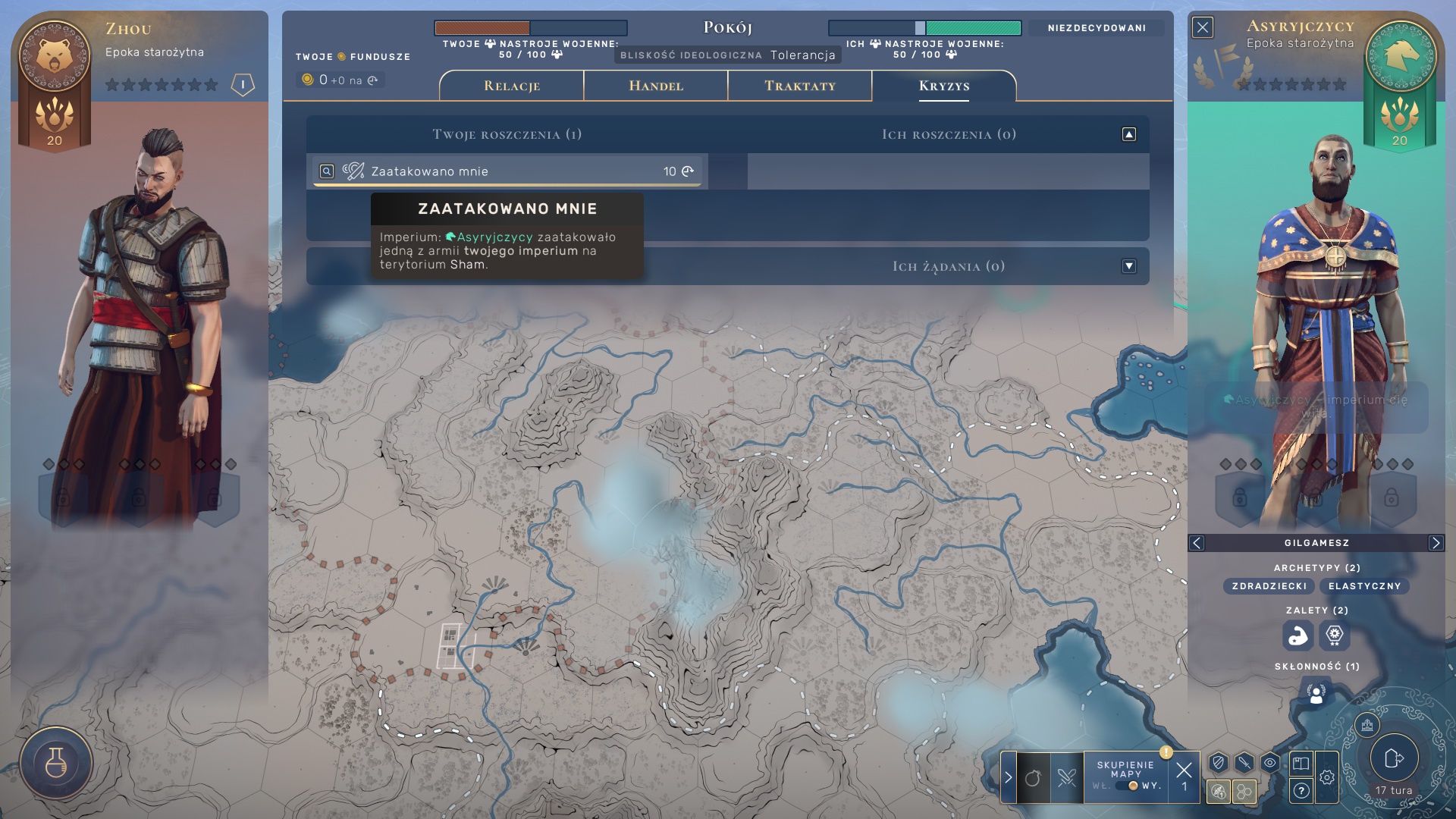1456x819 pixels.
Task: Switch to the Handel tab
Action: point(656,86)
